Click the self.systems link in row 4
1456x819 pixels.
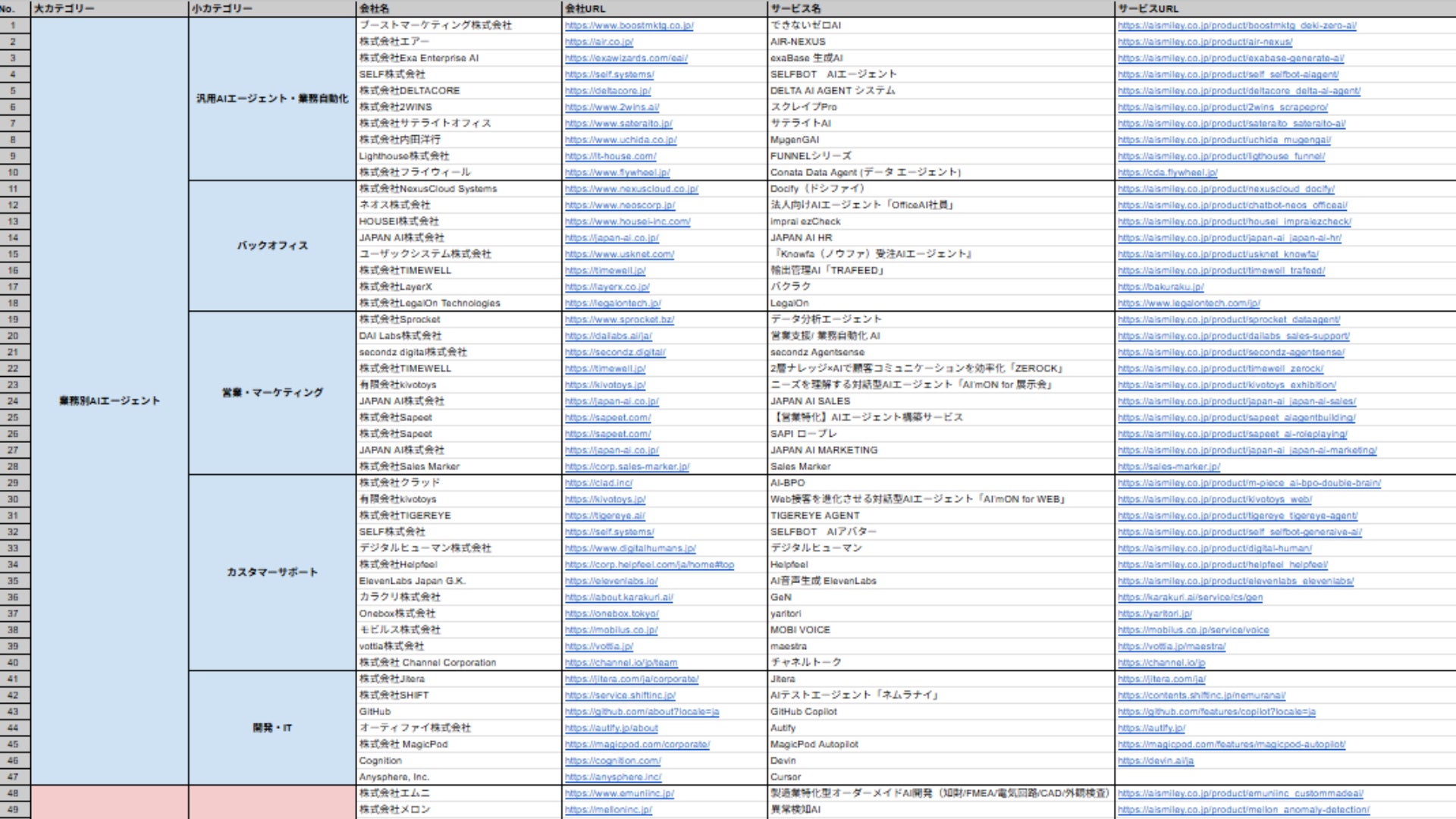click(x=609, y=74)
